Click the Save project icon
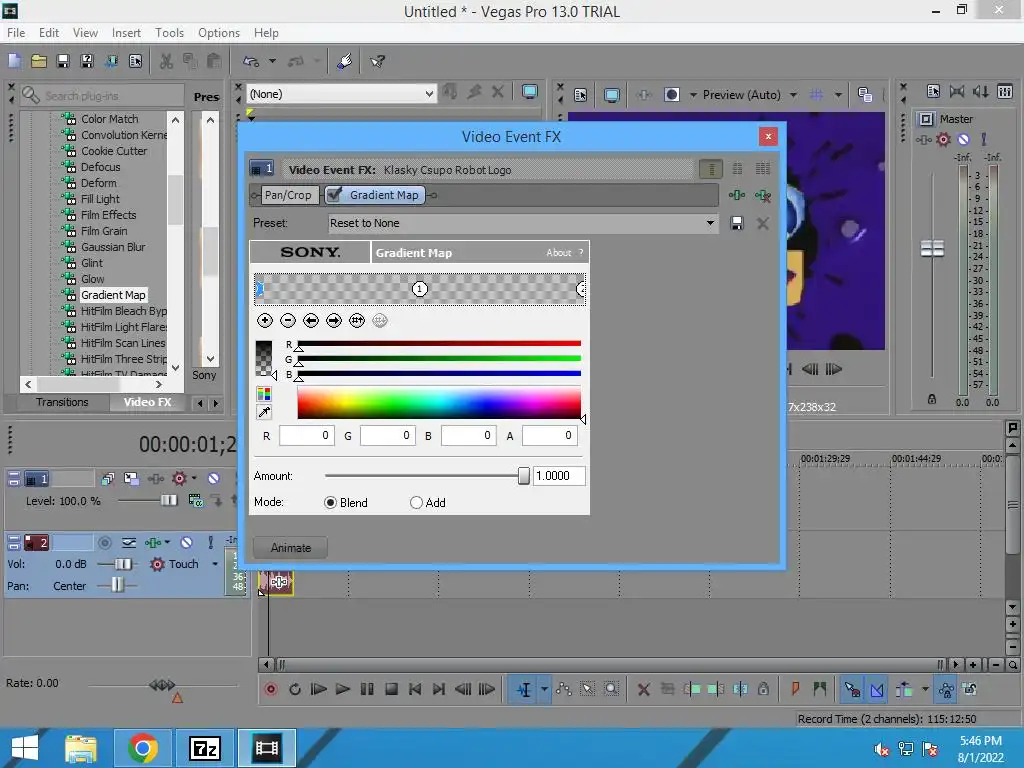 [63, 61]
